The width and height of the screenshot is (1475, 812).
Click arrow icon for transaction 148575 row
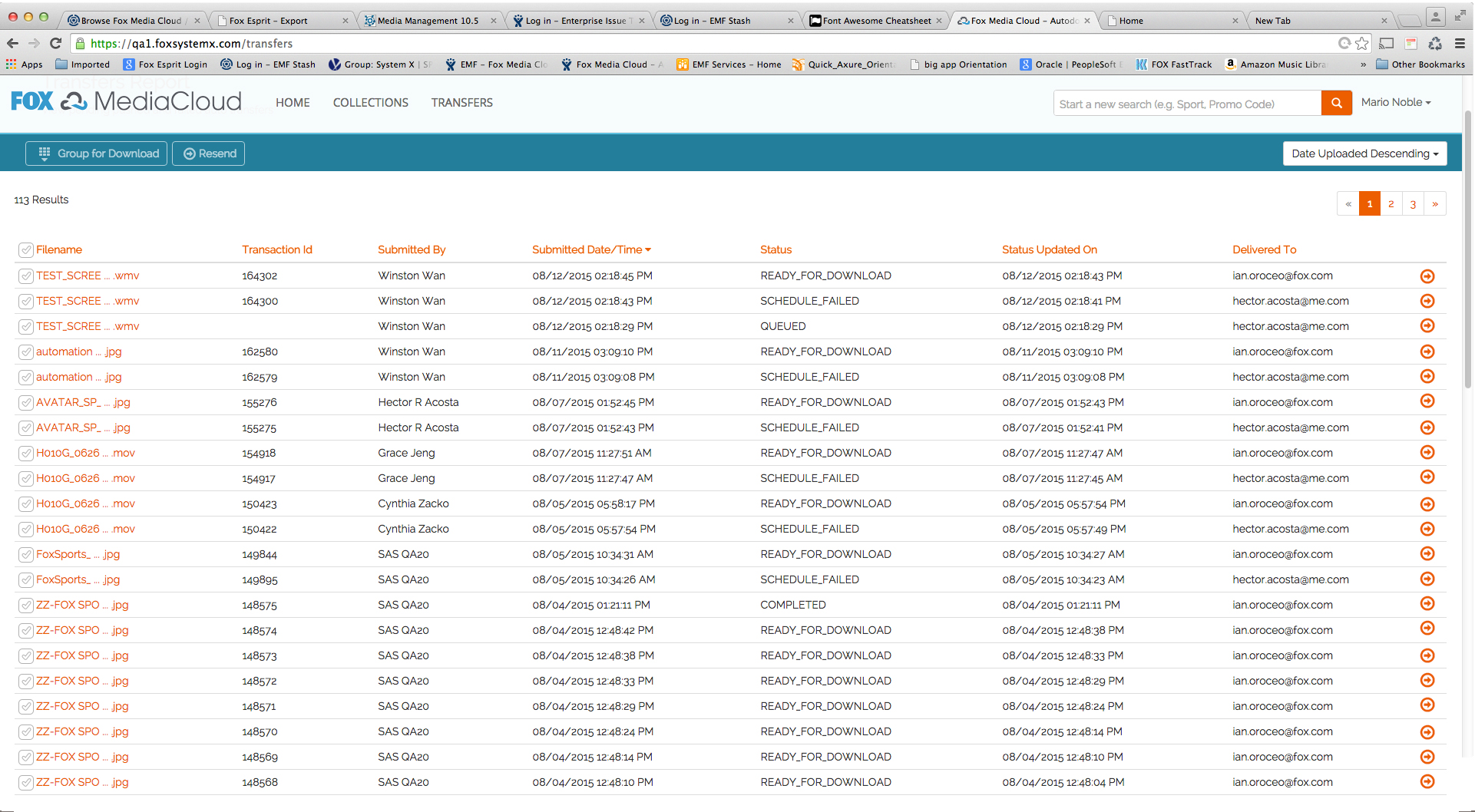click(1427, 604)
